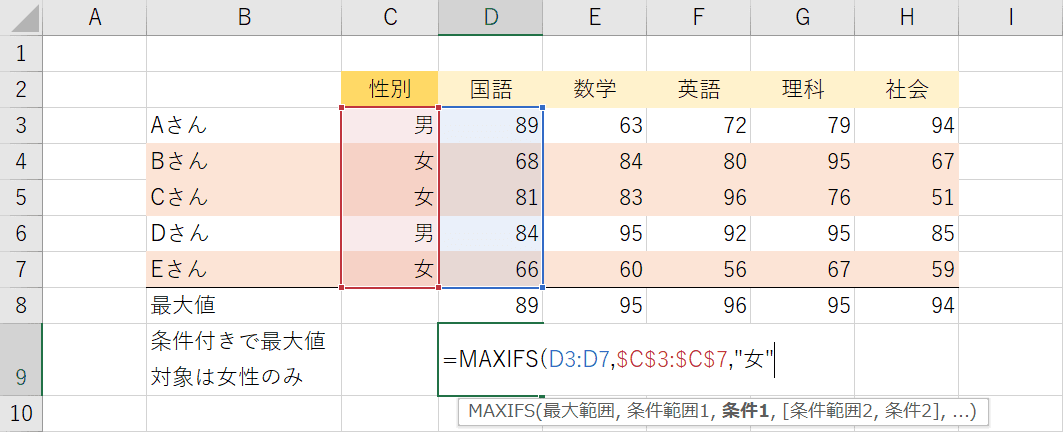Select row 6 header
The image size is (1063, 432).
coord(21,233)
